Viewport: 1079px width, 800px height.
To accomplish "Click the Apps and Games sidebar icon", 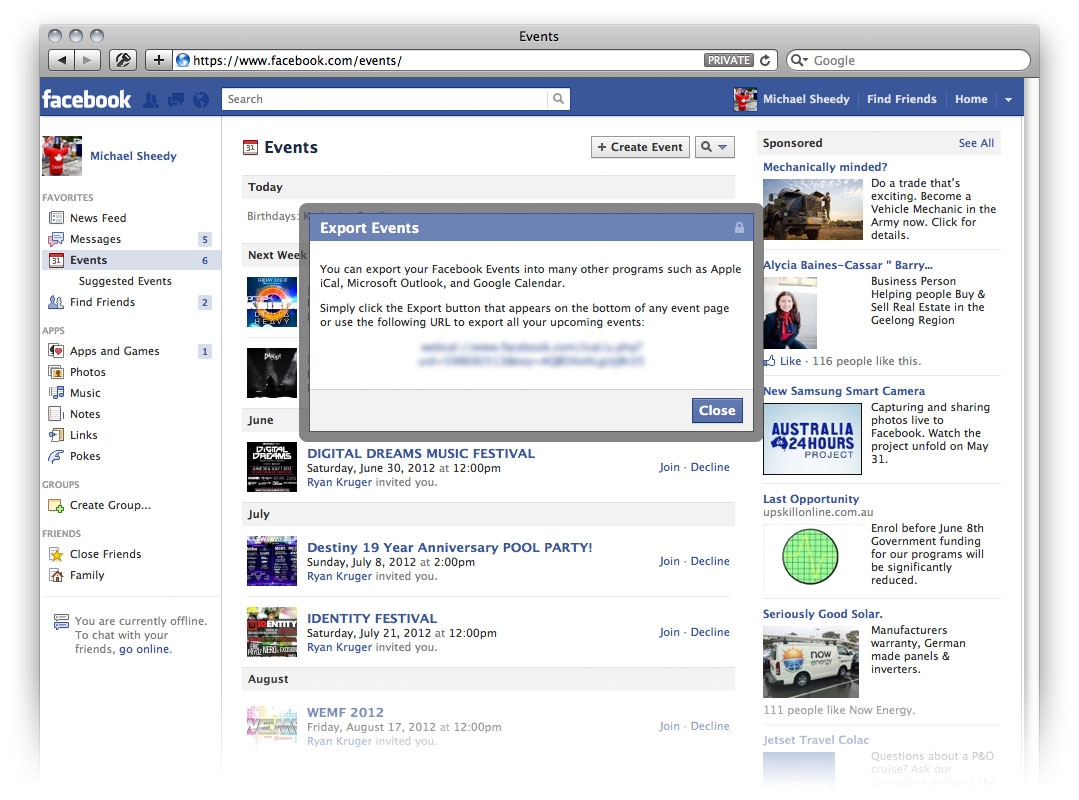I will pos(56,351).
